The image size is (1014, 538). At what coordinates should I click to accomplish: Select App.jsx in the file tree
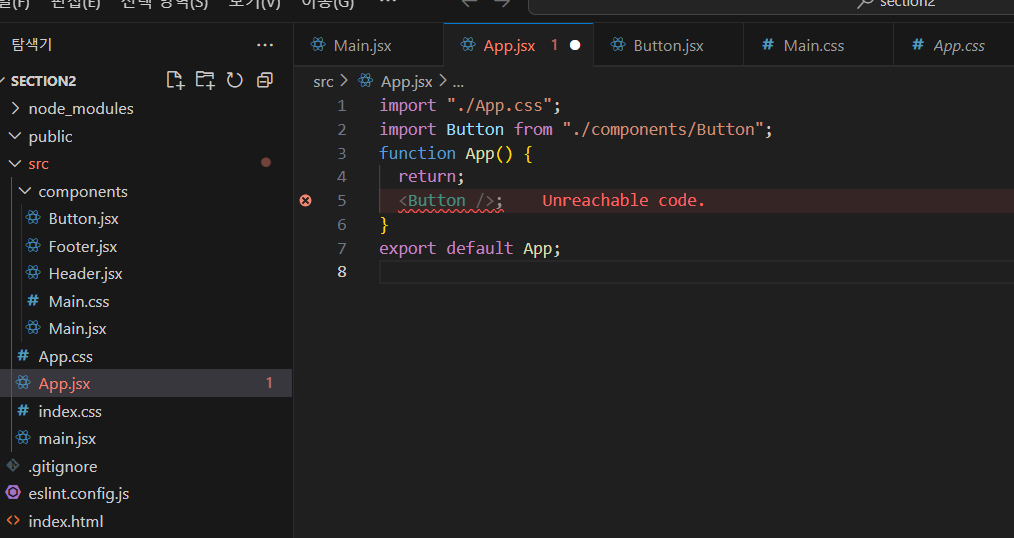tap(146, 383)
